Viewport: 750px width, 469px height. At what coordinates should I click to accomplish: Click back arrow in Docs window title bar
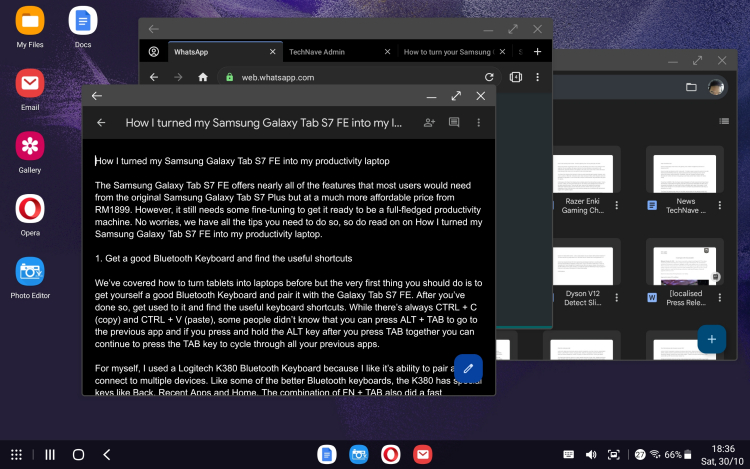coord(97,96)
